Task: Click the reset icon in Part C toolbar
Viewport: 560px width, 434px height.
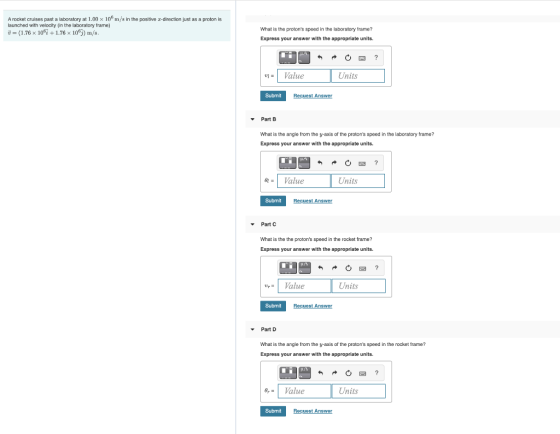Action: [x=348, y=268]
